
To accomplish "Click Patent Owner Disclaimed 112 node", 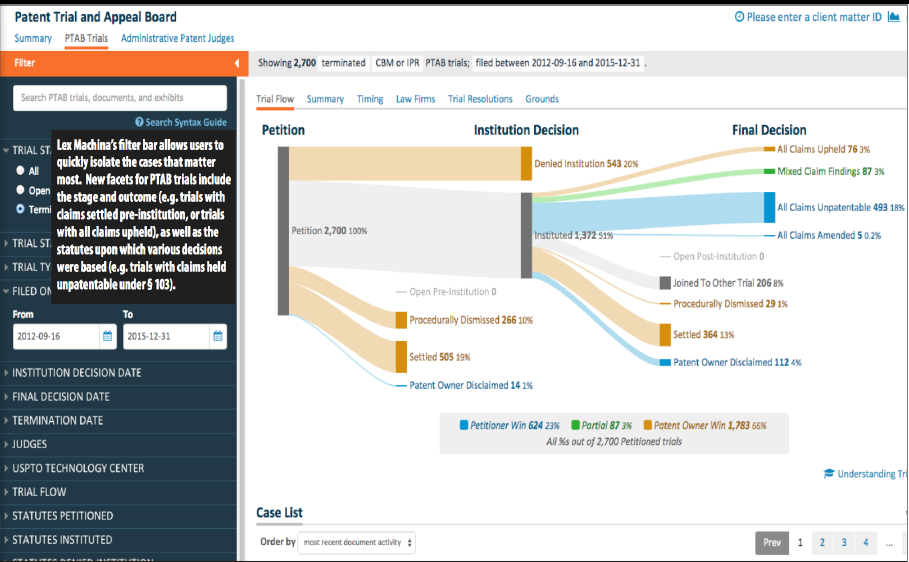I will [x=665, y=362].
